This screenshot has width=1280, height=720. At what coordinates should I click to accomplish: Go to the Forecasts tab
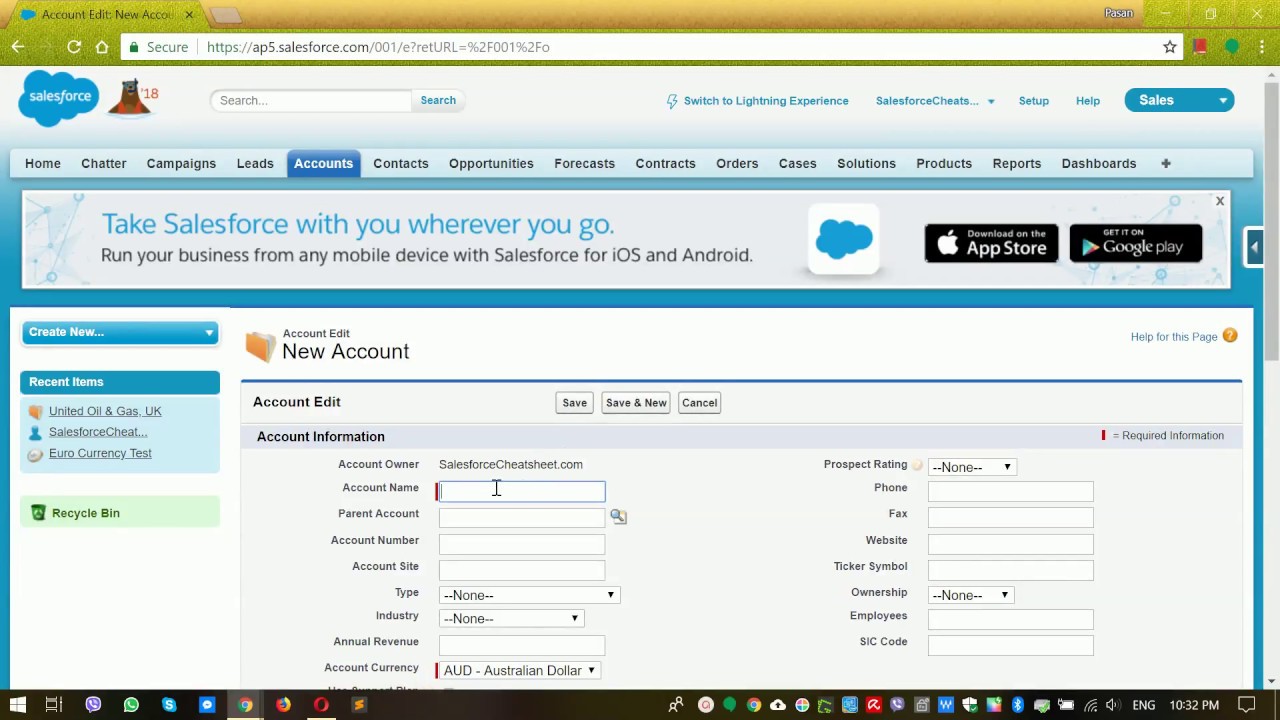tap(585, 163)
